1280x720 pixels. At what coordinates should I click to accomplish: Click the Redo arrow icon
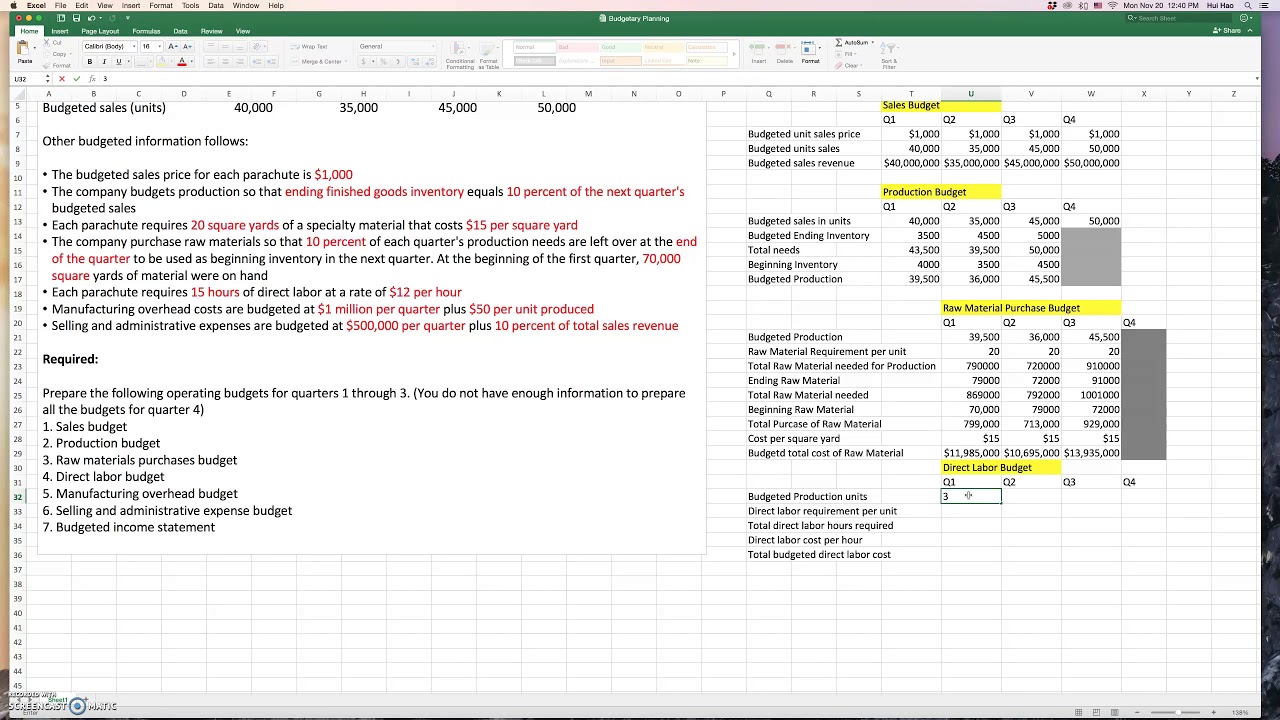pyautogui.click(x=112, y=18)
